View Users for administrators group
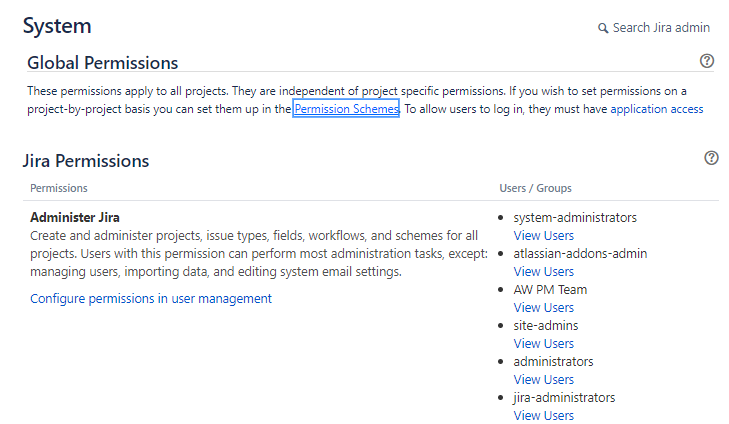Image resolution: width=729 pixels, height=424 pixels. (x=543, y=380)
